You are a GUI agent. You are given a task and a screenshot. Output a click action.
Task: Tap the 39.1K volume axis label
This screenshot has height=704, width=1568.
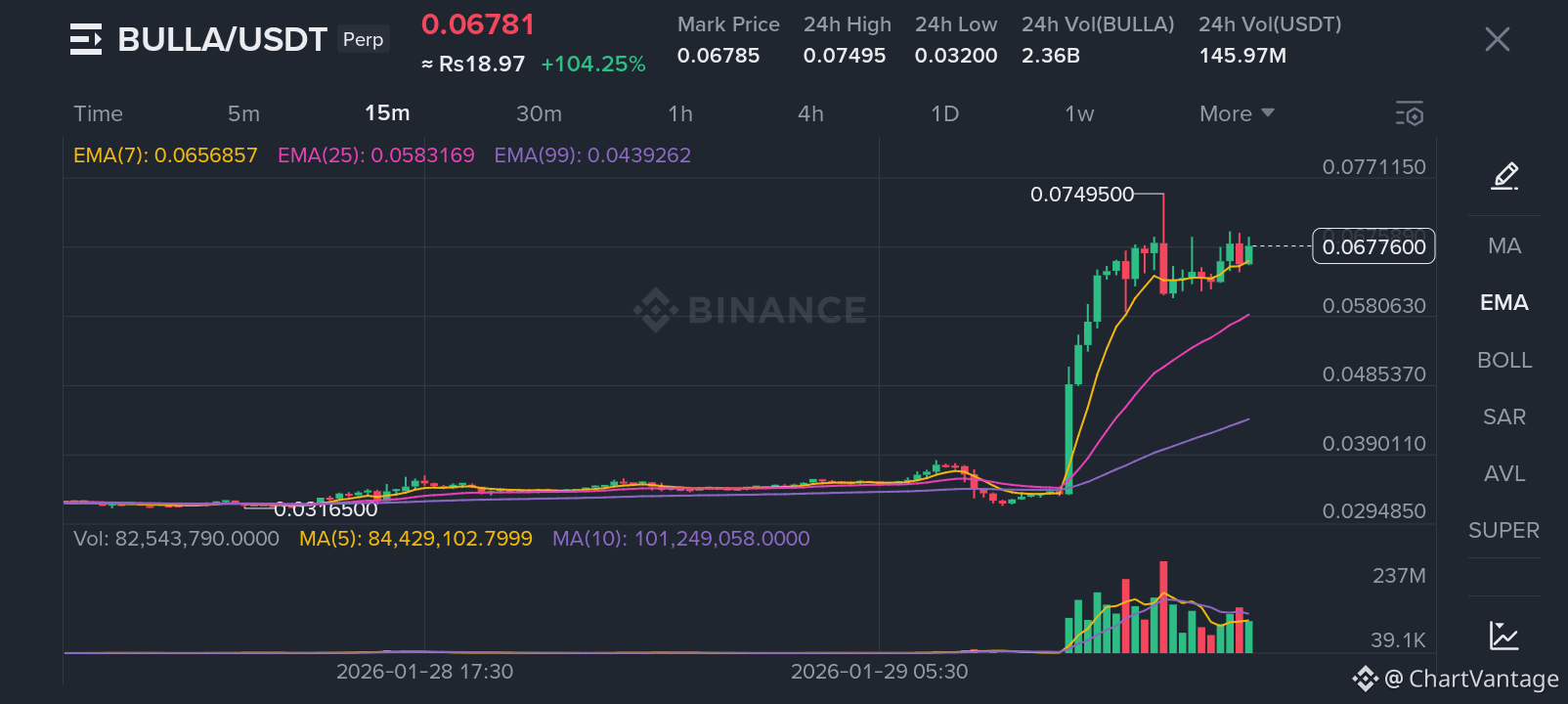1398,640
